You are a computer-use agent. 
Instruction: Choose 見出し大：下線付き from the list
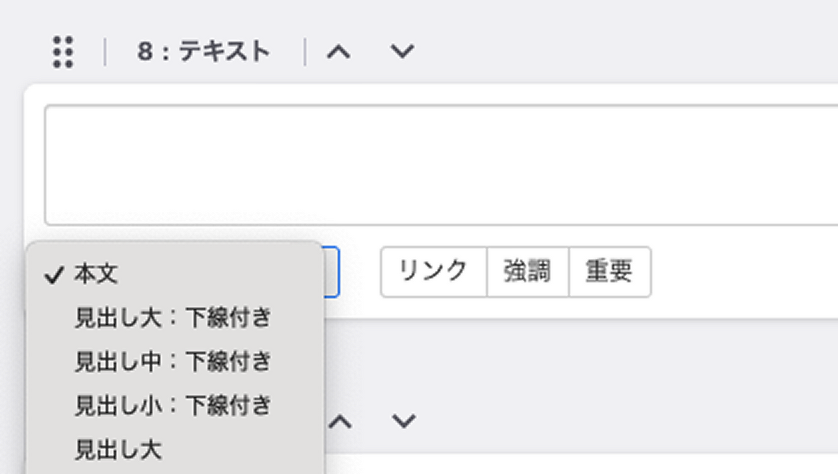pos(175,318)
